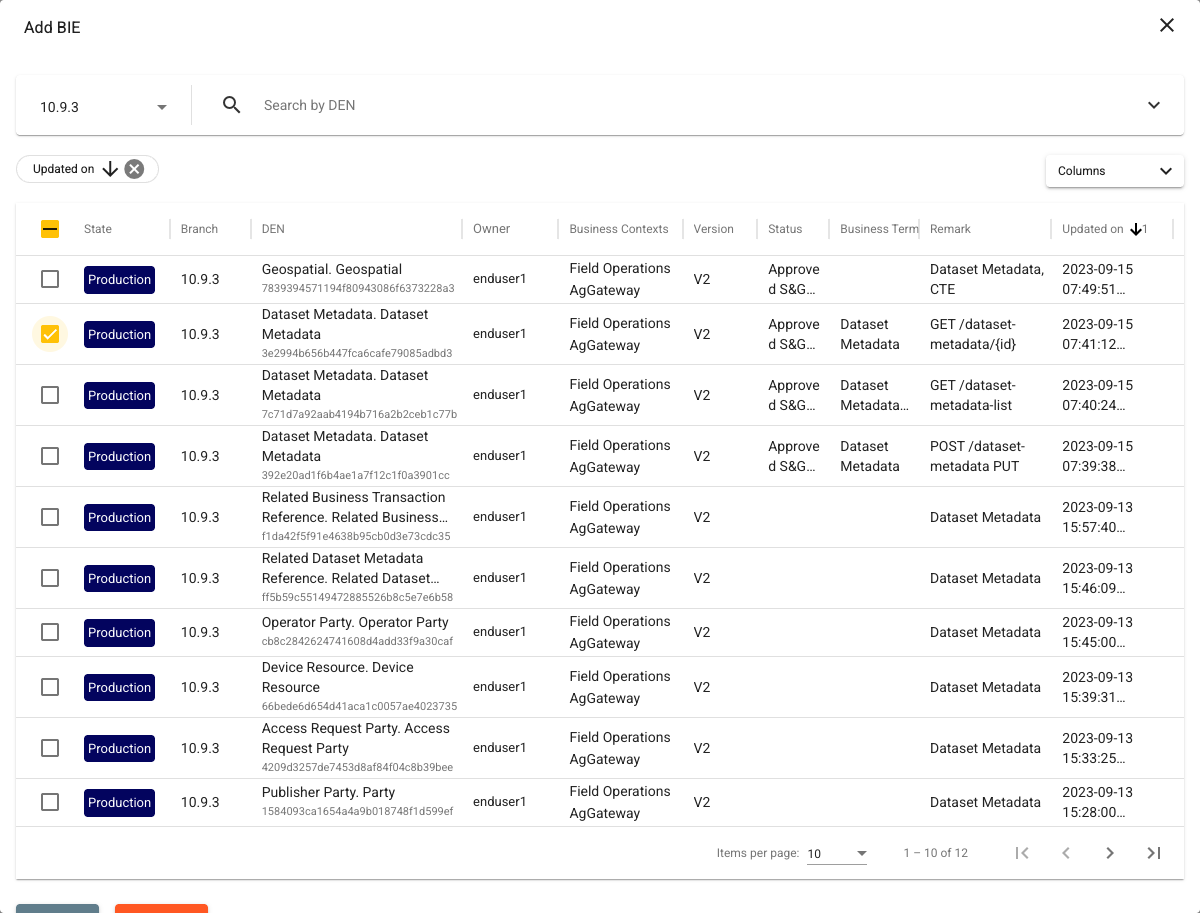This screenshot has height=913, width=1200.
Task: Select the Device Resource. Device Resource DEN
Action: click(338, 677)
